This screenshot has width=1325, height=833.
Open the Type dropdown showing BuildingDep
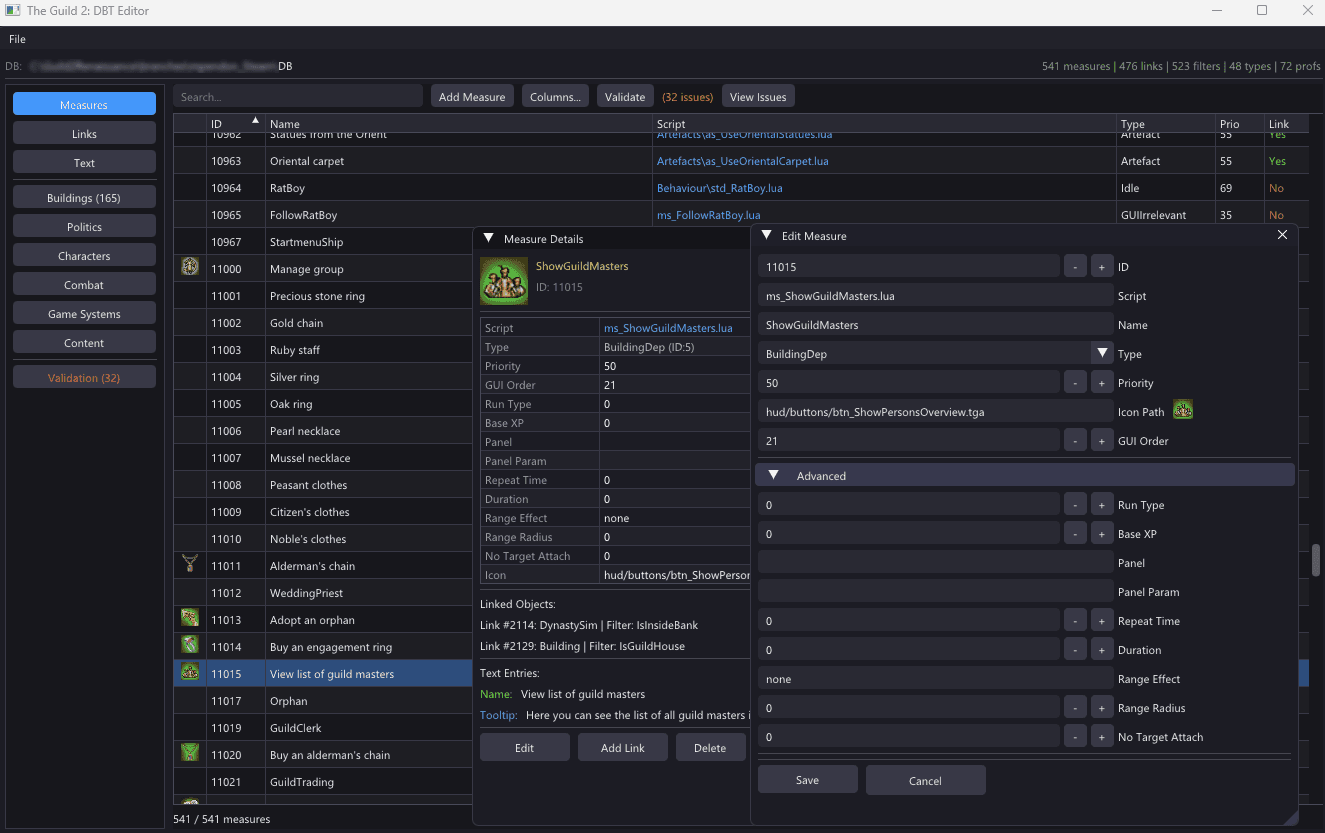(936, 353)
